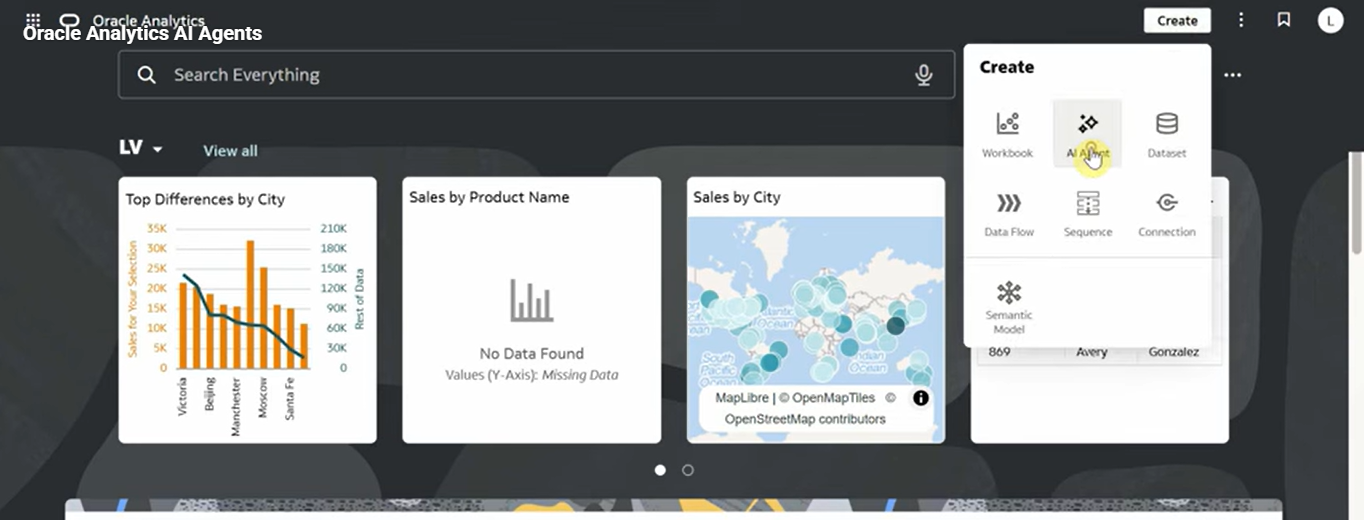The image size is (1364, 520).
Task: Open the app navigator grid icon
Action: point(33,20)
